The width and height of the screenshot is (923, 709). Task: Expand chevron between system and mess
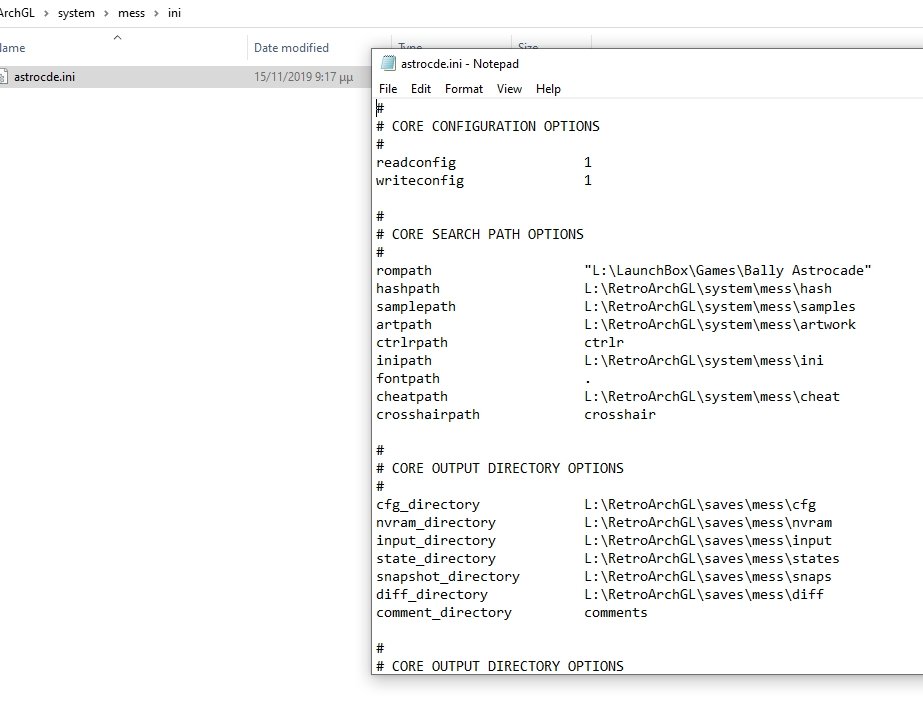106,13
